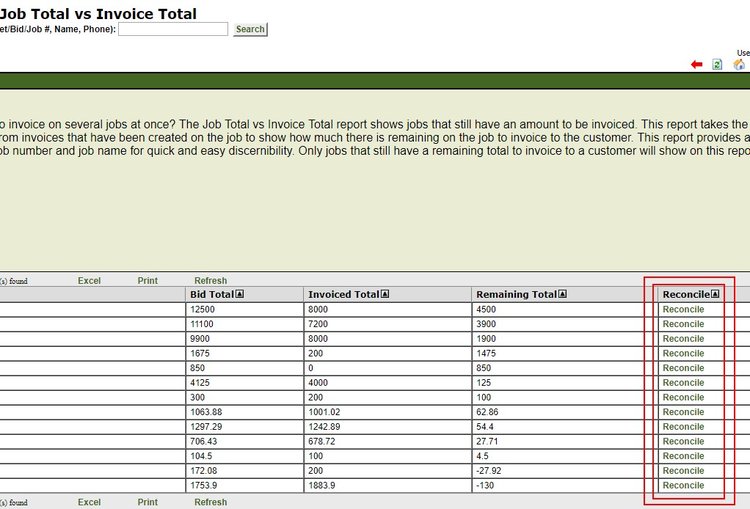The height and width of the screenshot is (509, 750).
Task: Go to home via house icon
Action: click(x=739, y=65)
